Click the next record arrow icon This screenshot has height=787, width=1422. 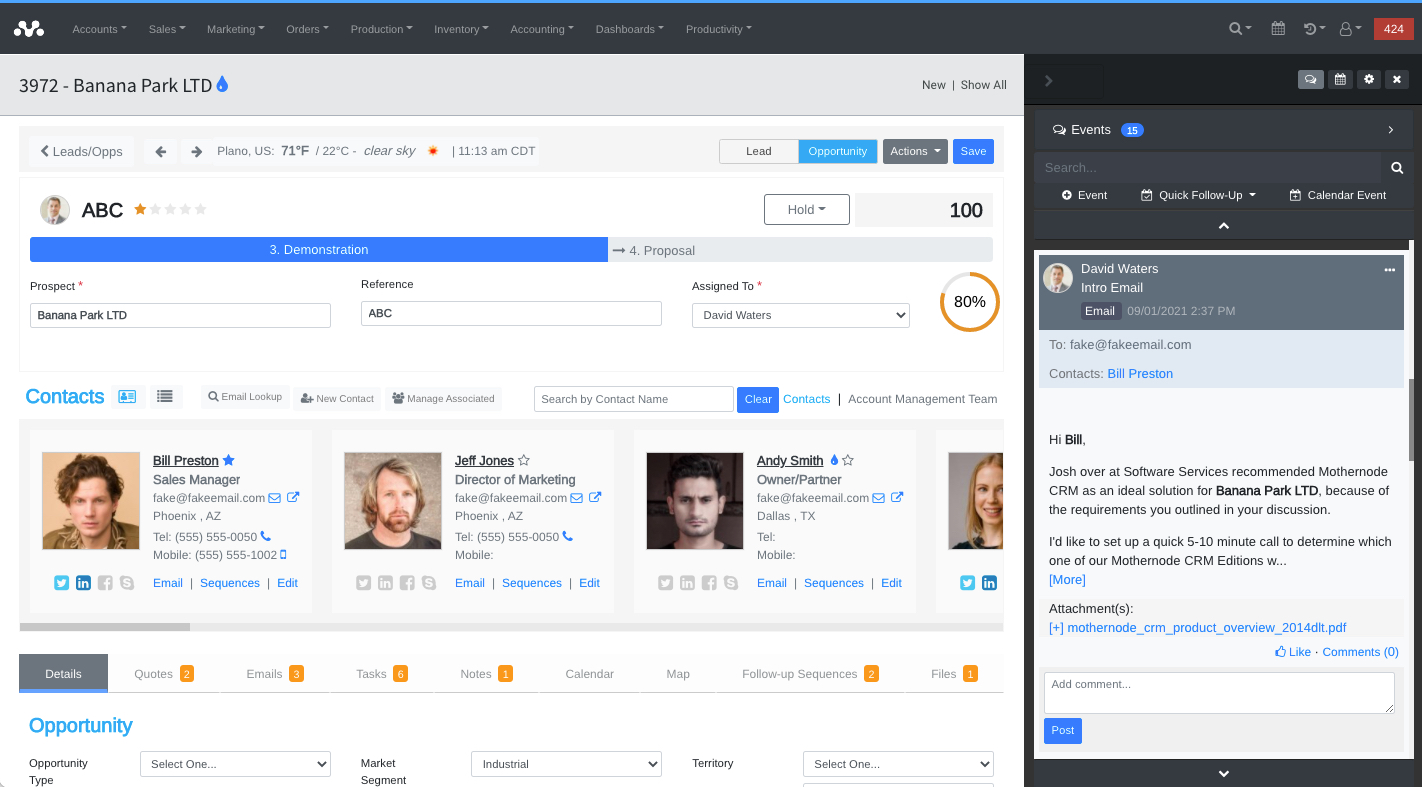(196, 151)
